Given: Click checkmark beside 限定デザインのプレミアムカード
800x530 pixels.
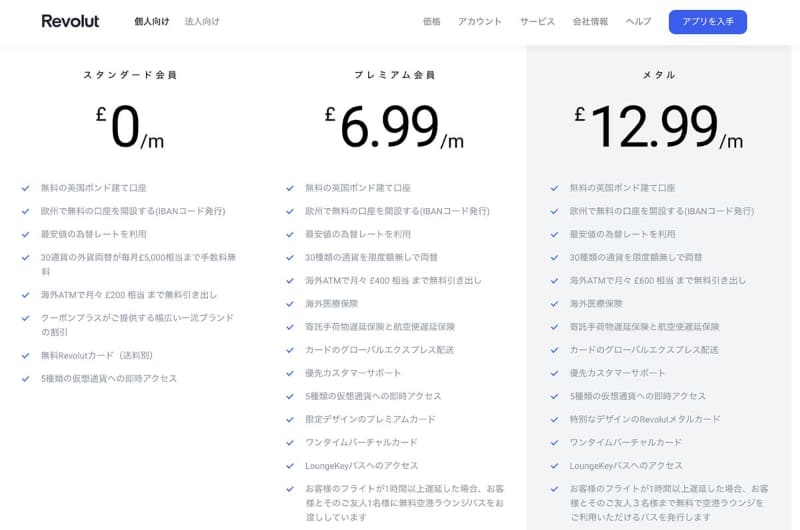Looking at the screenshot, I should tap(290, 419).
